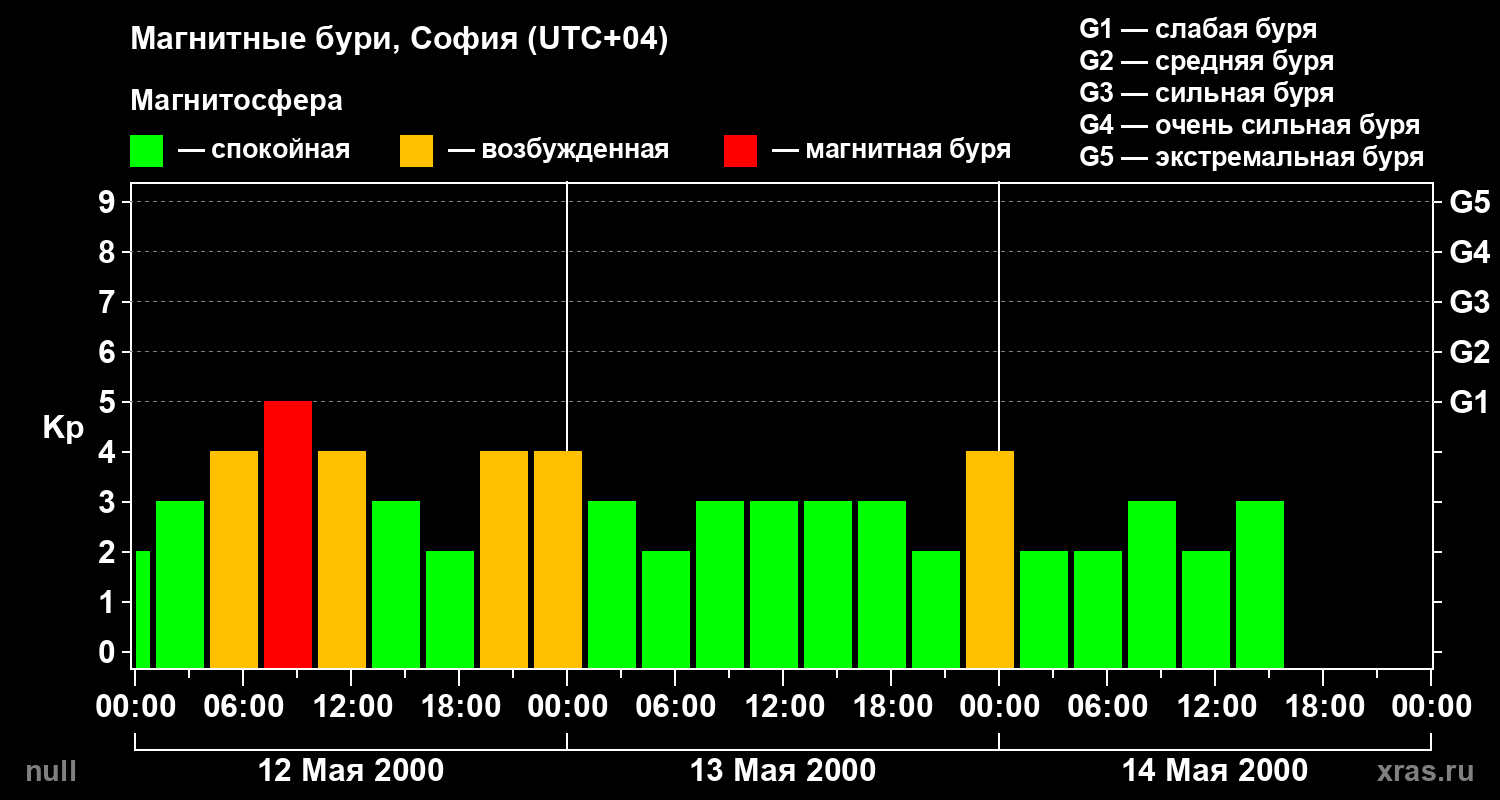Select the orange bar just right of the red bar
The image size is (1500, 800).
pos(342,559)
